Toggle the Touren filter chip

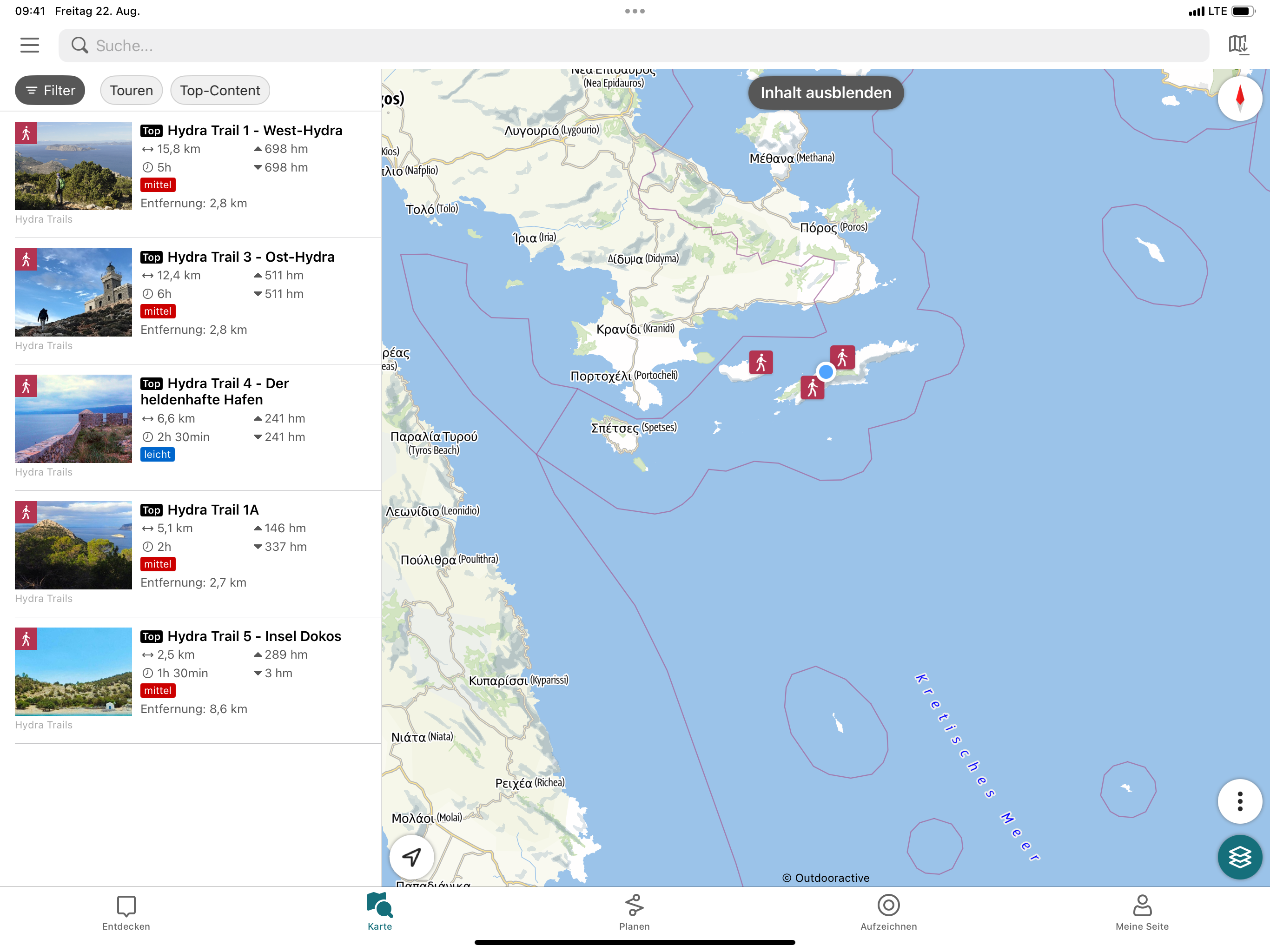(x=132, y=91)
